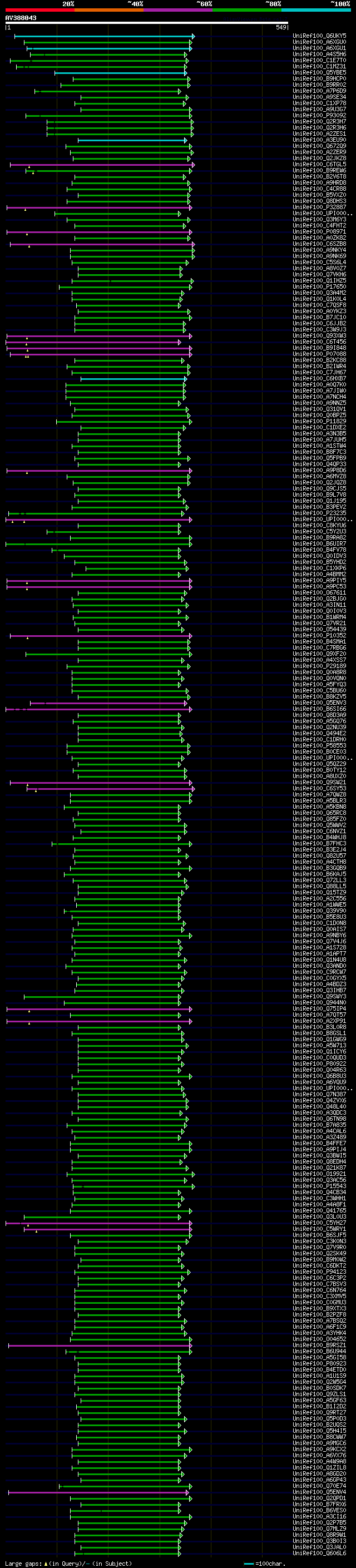The width and height of the screenshot is (356, 1568).
Task: Click the red 20% identity legend bar
Action: coord(39,10)
